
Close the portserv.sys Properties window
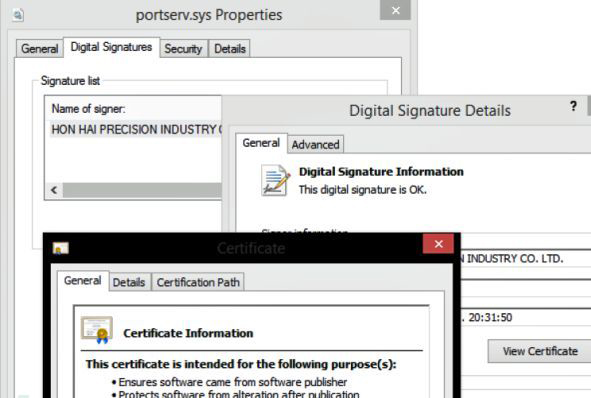[395, 10]
